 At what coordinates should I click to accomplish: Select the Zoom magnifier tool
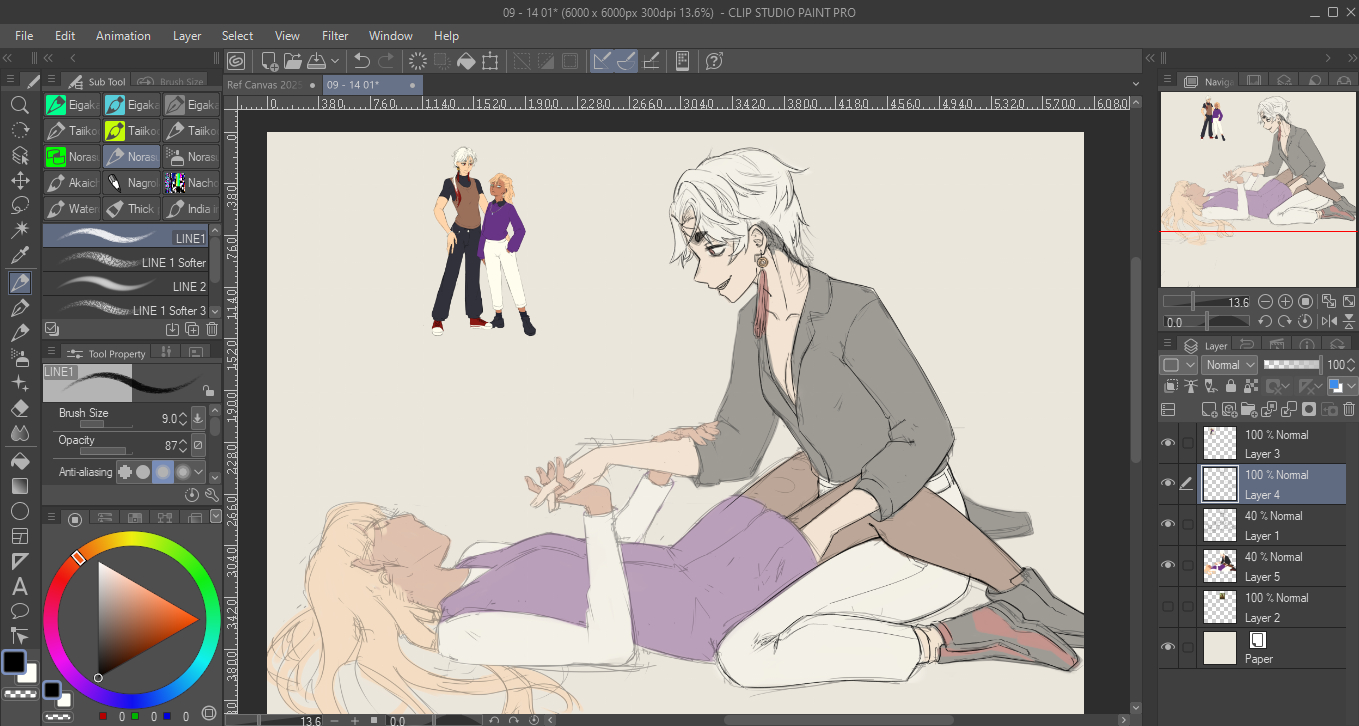tap(20, 105)
